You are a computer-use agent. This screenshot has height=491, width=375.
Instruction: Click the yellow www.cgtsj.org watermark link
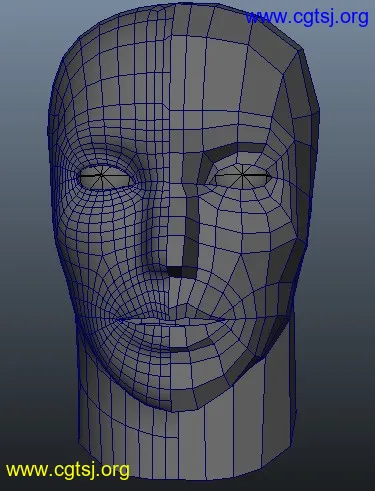(x=68, y=470)
